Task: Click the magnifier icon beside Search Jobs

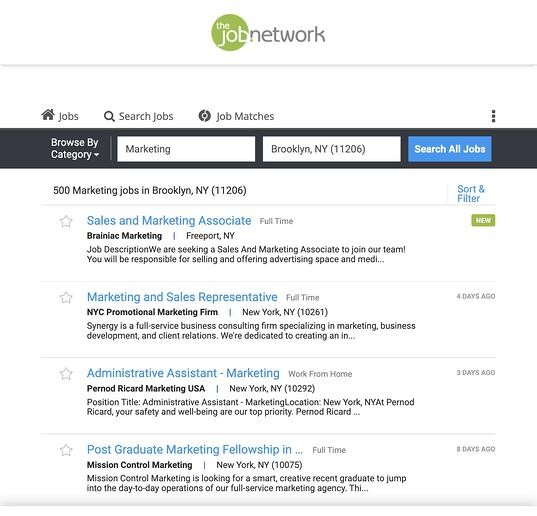Action: click(109, 116)
